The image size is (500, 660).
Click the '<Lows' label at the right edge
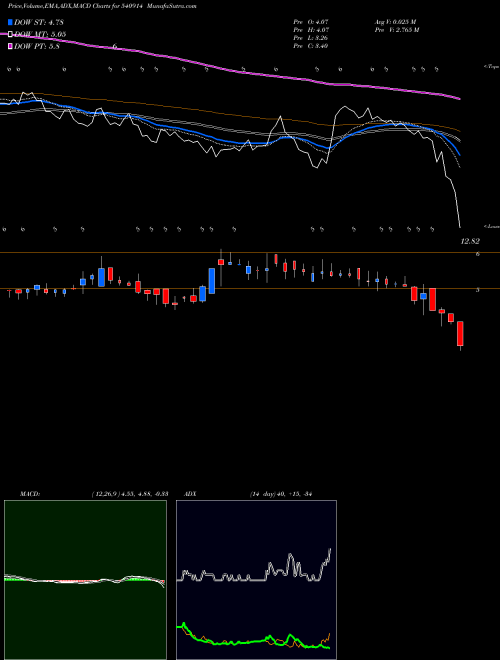point(492,226)
